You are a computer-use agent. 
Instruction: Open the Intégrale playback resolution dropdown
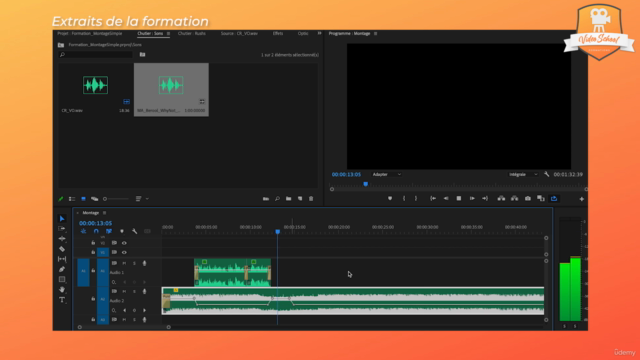tap(523, 174)
